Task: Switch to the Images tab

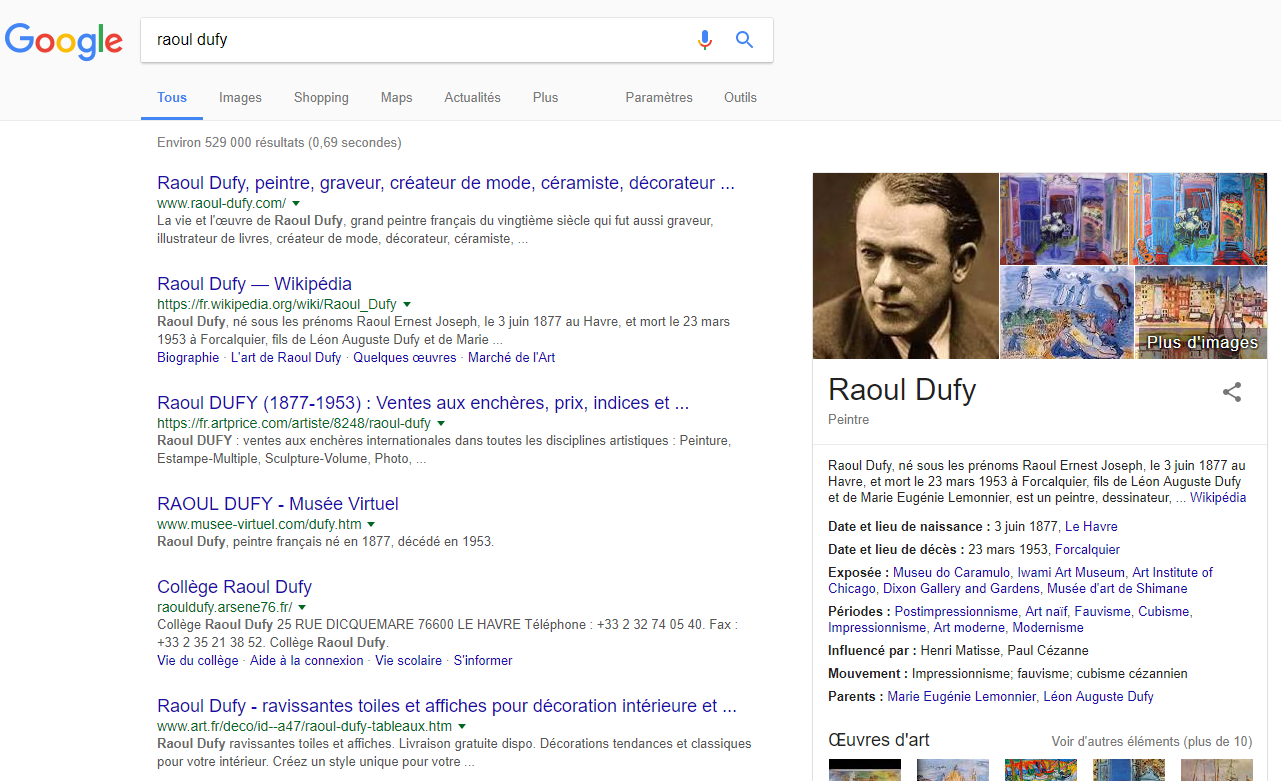Action: point(240,98)
